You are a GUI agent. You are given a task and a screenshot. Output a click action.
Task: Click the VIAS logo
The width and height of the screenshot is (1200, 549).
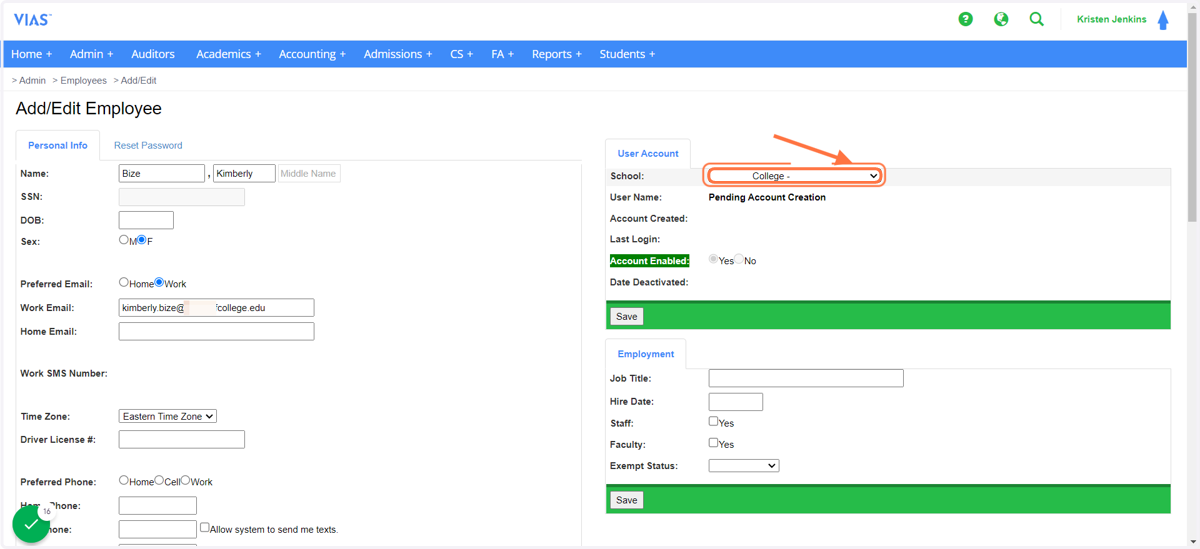pyautogui.click(x=32, y=20)
